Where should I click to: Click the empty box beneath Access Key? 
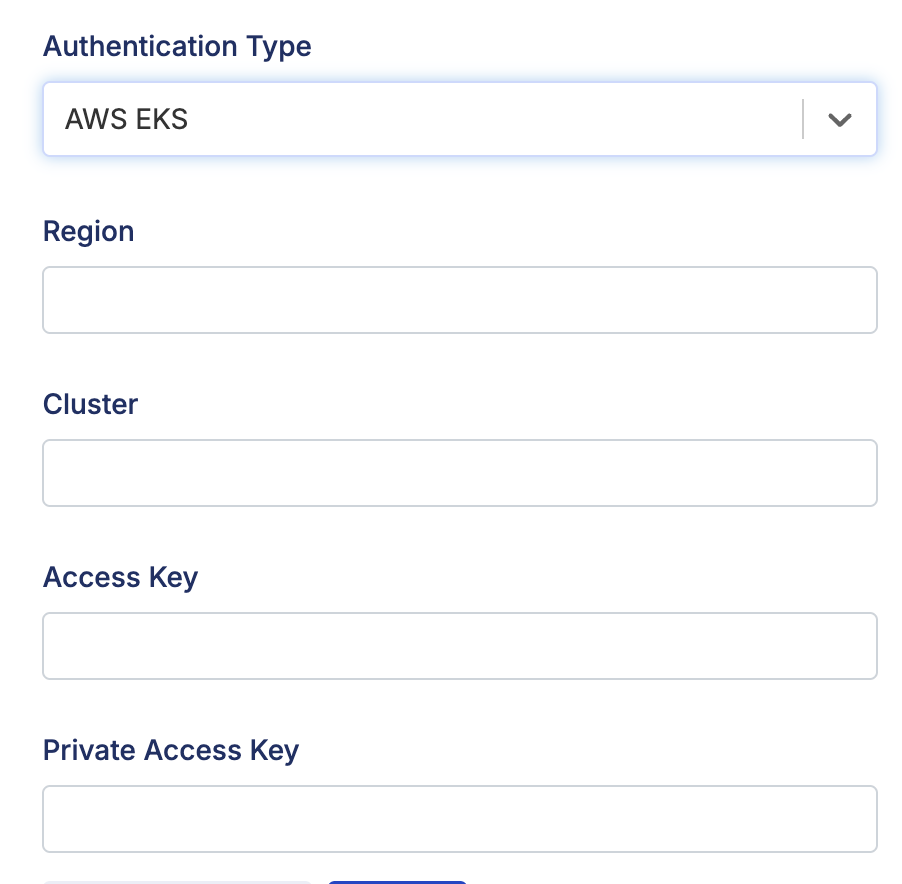tap(459, 646)
